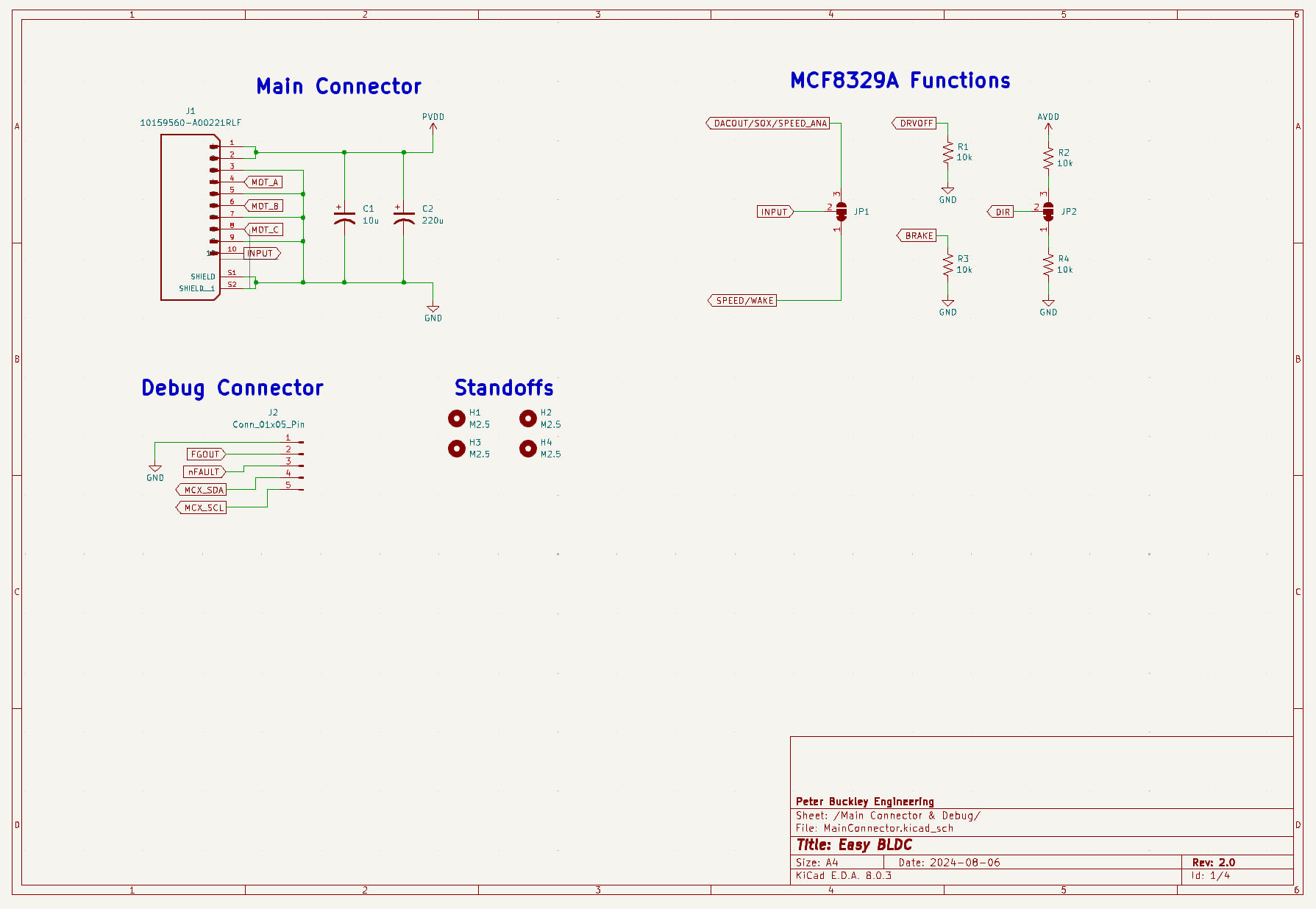Select the BRAKE global label
Viewport: 1316px width, 909px height.
click(917, 235)
